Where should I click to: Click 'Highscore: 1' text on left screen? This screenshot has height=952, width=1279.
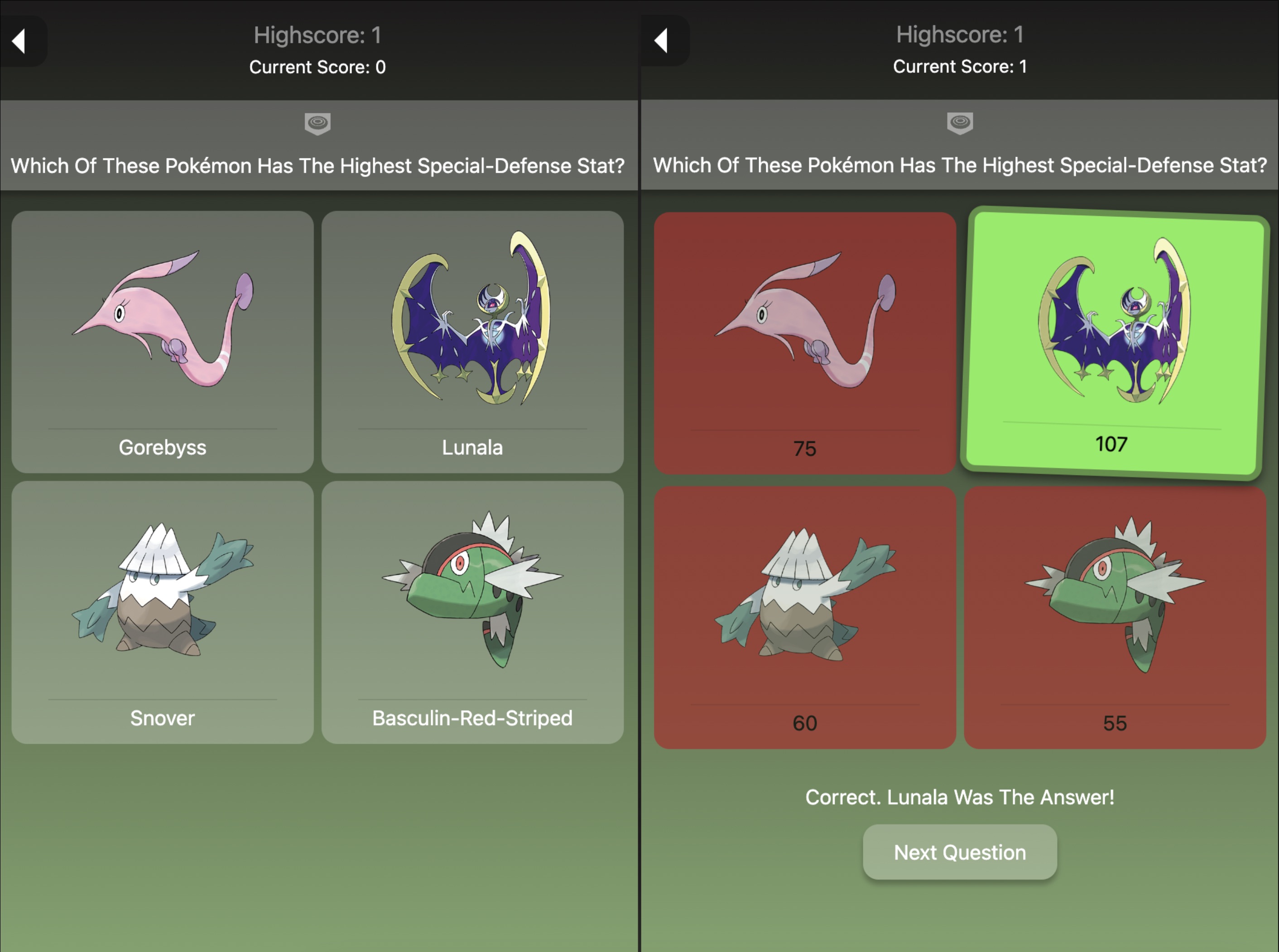coord(317,36)
